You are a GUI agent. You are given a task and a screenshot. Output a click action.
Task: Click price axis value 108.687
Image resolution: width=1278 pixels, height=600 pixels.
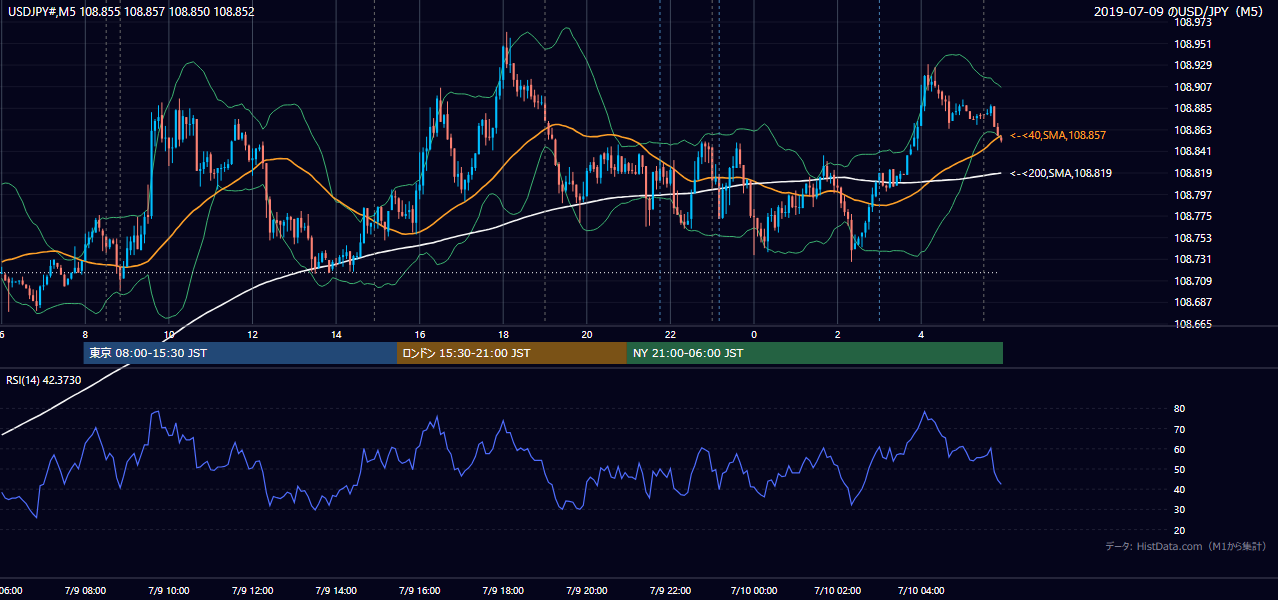1193,302
